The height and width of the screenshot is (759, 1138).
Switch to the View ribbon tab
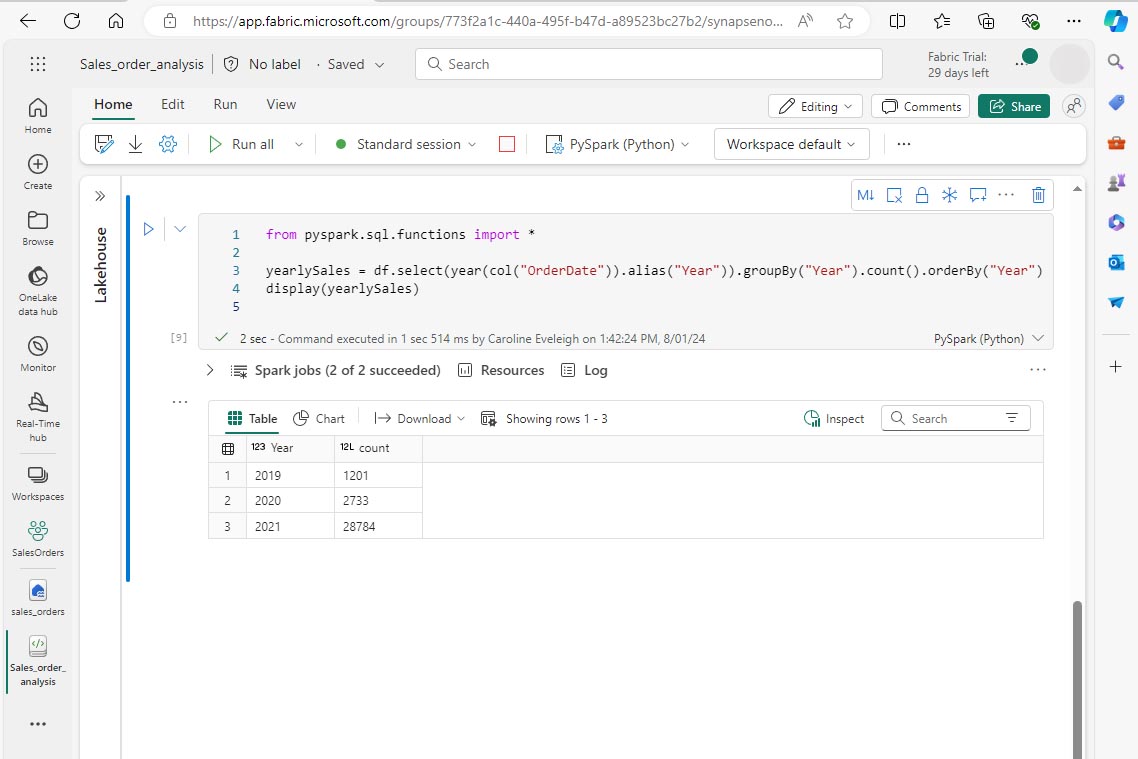tap(281, 104)
